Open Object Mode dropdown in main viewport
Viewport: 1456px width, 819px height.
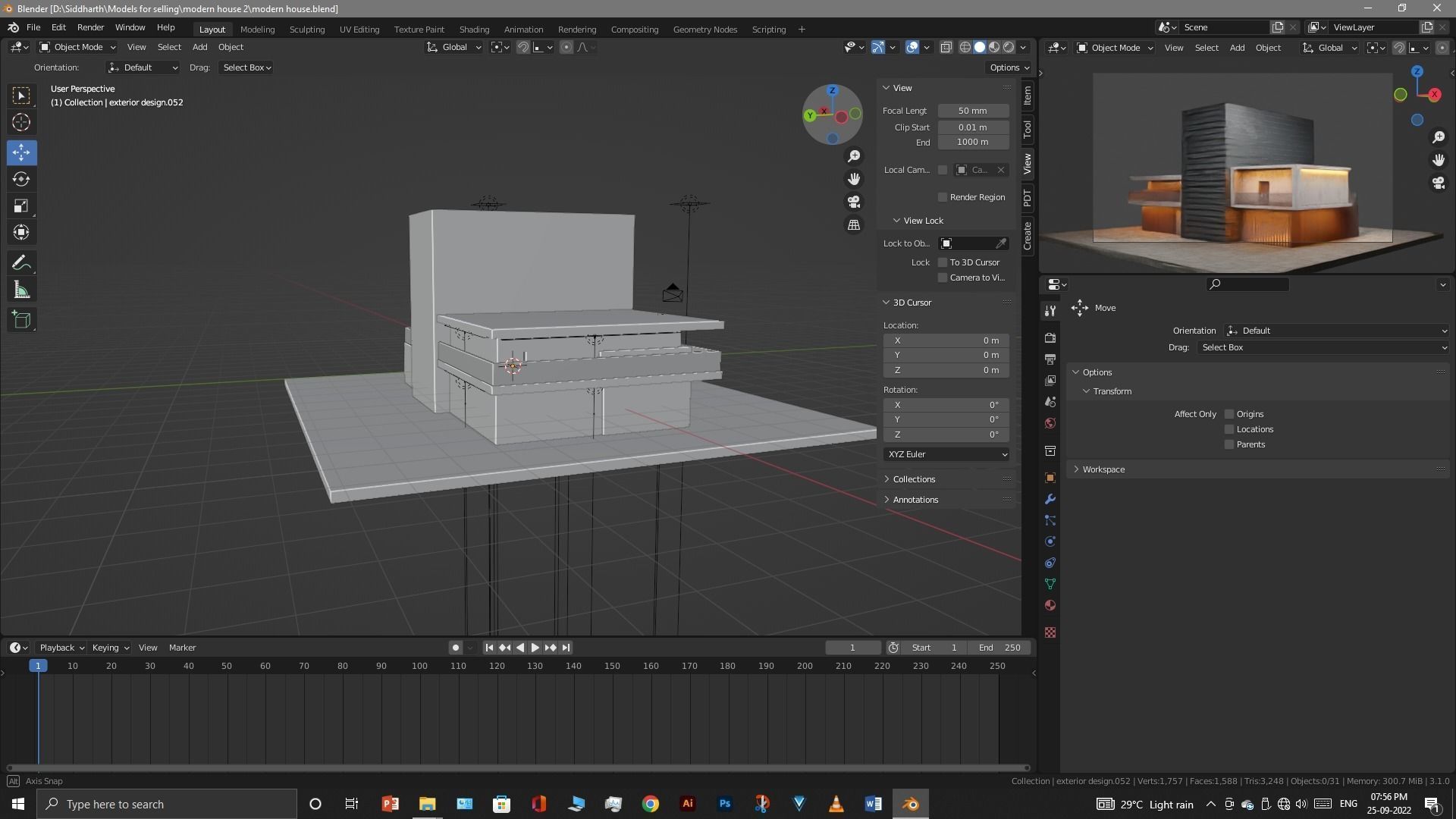[x=77, y=47]
